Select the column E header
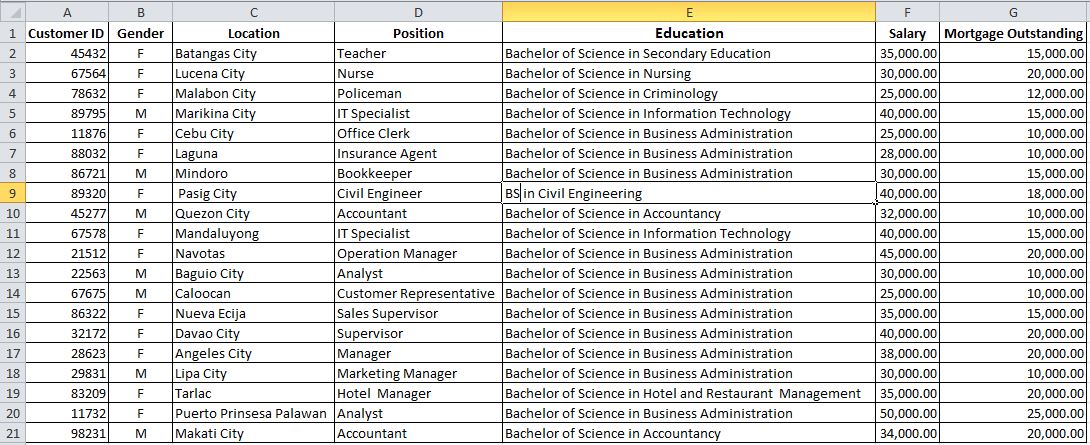The width and height of the screenshot is (1090, 445). [x=689, y=12]
